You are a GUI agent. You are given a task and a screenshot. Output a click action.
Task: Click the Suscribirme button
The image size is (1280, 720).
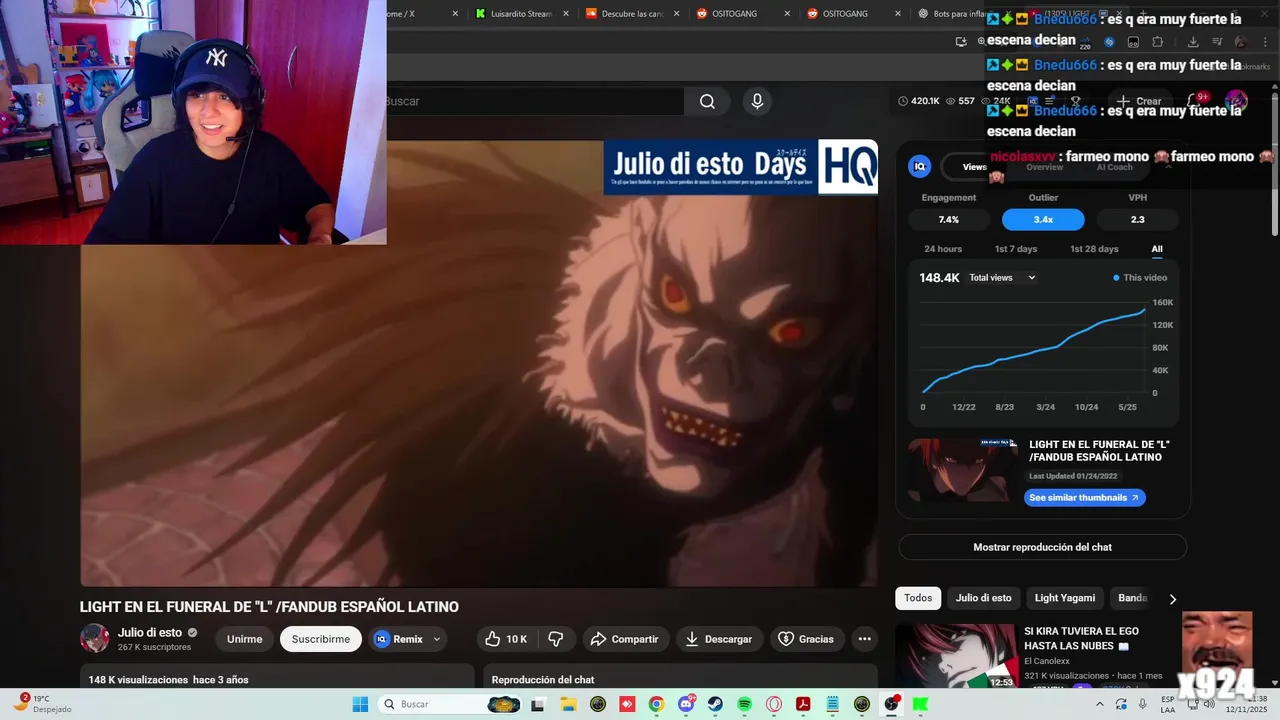[x=321, y=639]
